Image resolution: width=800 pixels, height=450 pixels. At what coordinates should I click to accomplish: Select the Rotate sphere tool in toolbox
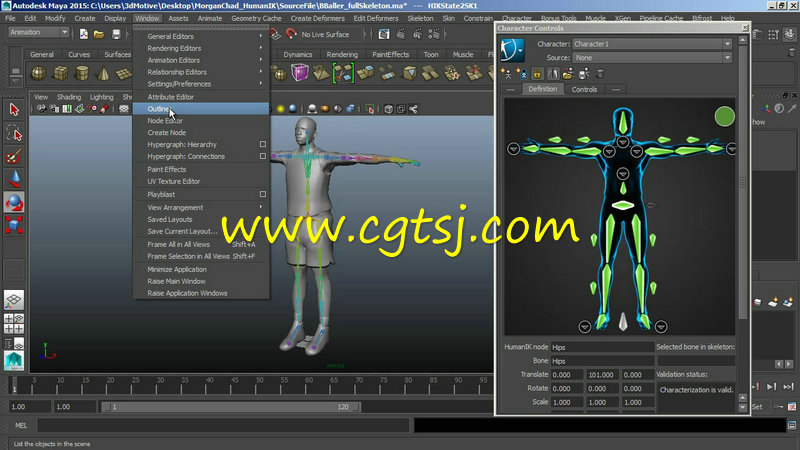14,203
